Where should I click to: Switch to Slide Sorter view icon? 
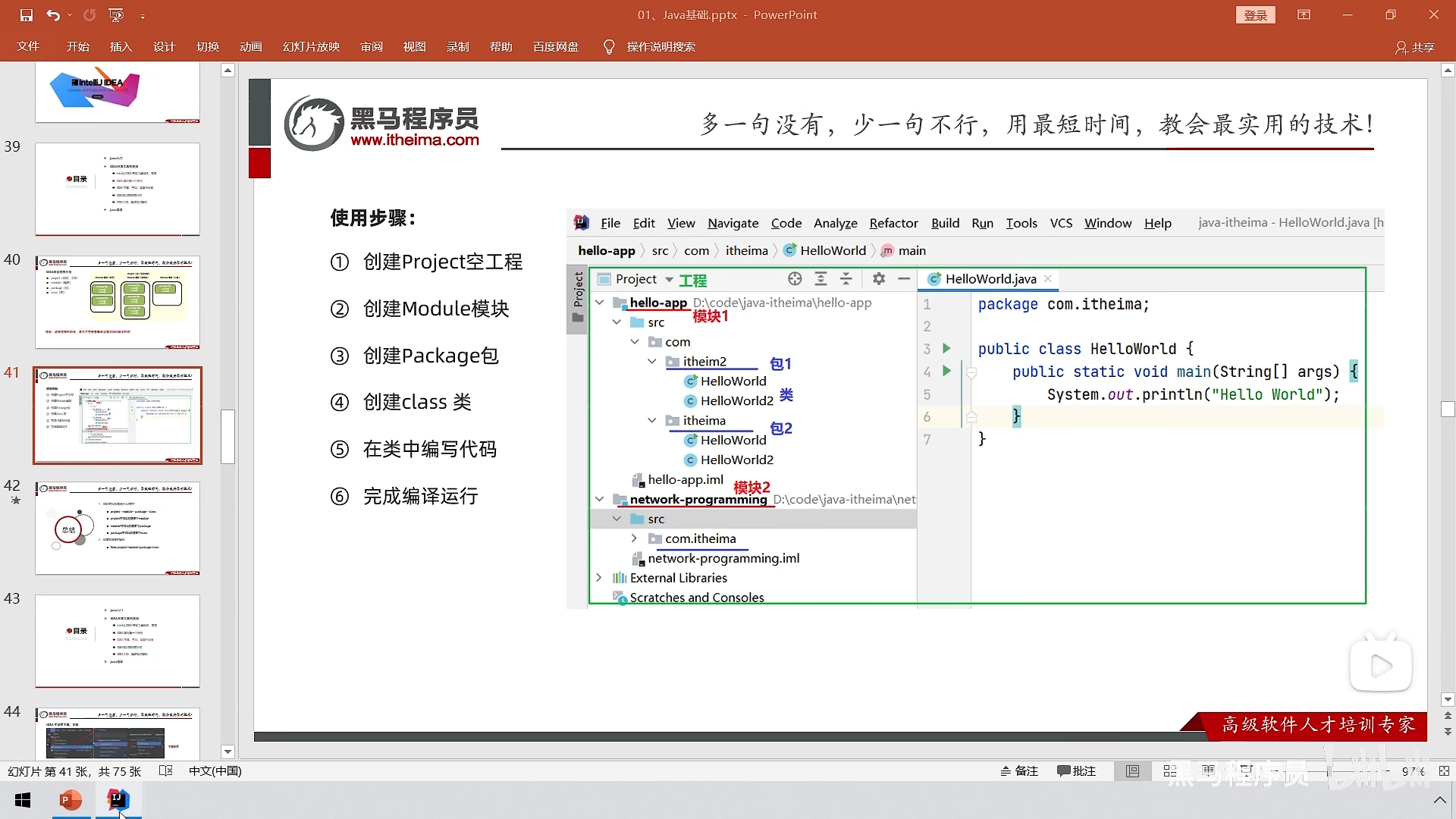tap(1169, 770)
